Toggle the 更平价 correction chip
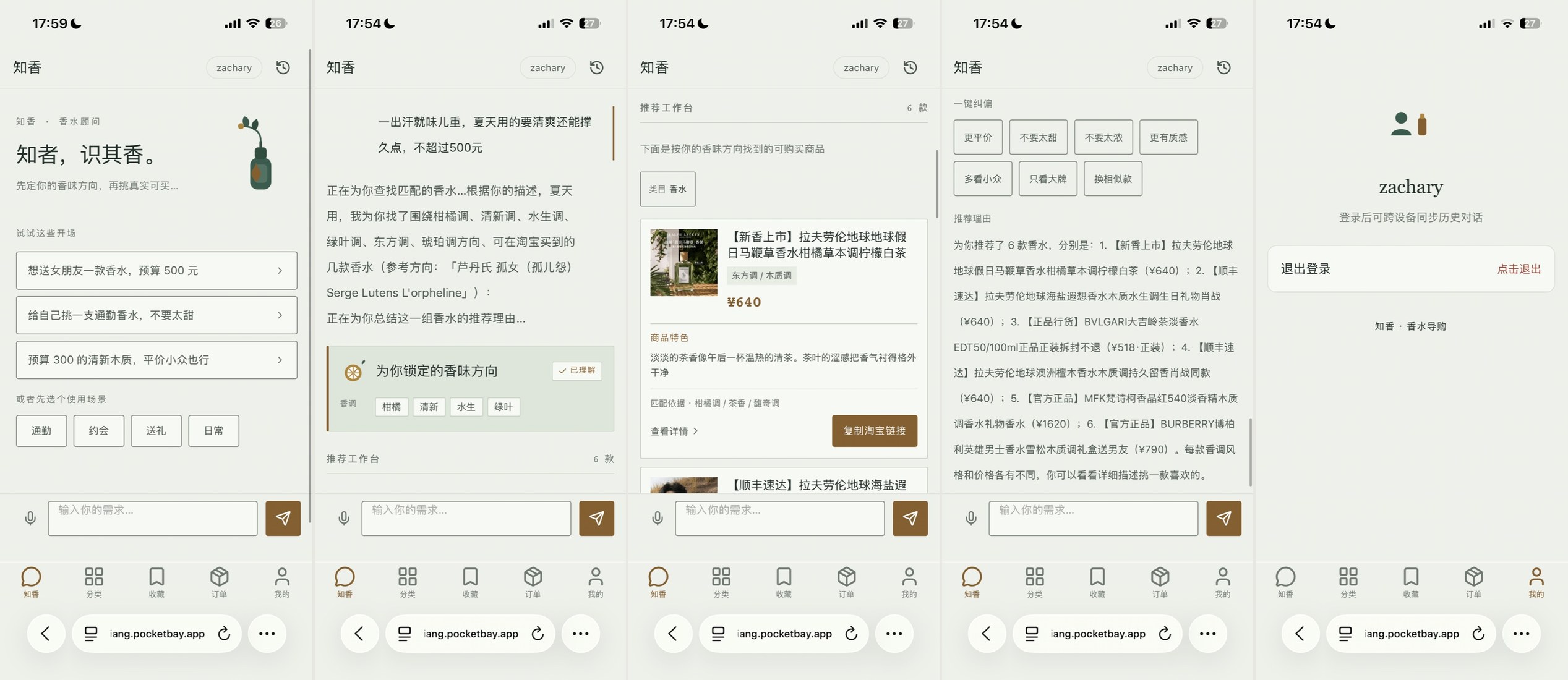The width and height of the screenshot is (1568, 680). (x=978, y=137)
